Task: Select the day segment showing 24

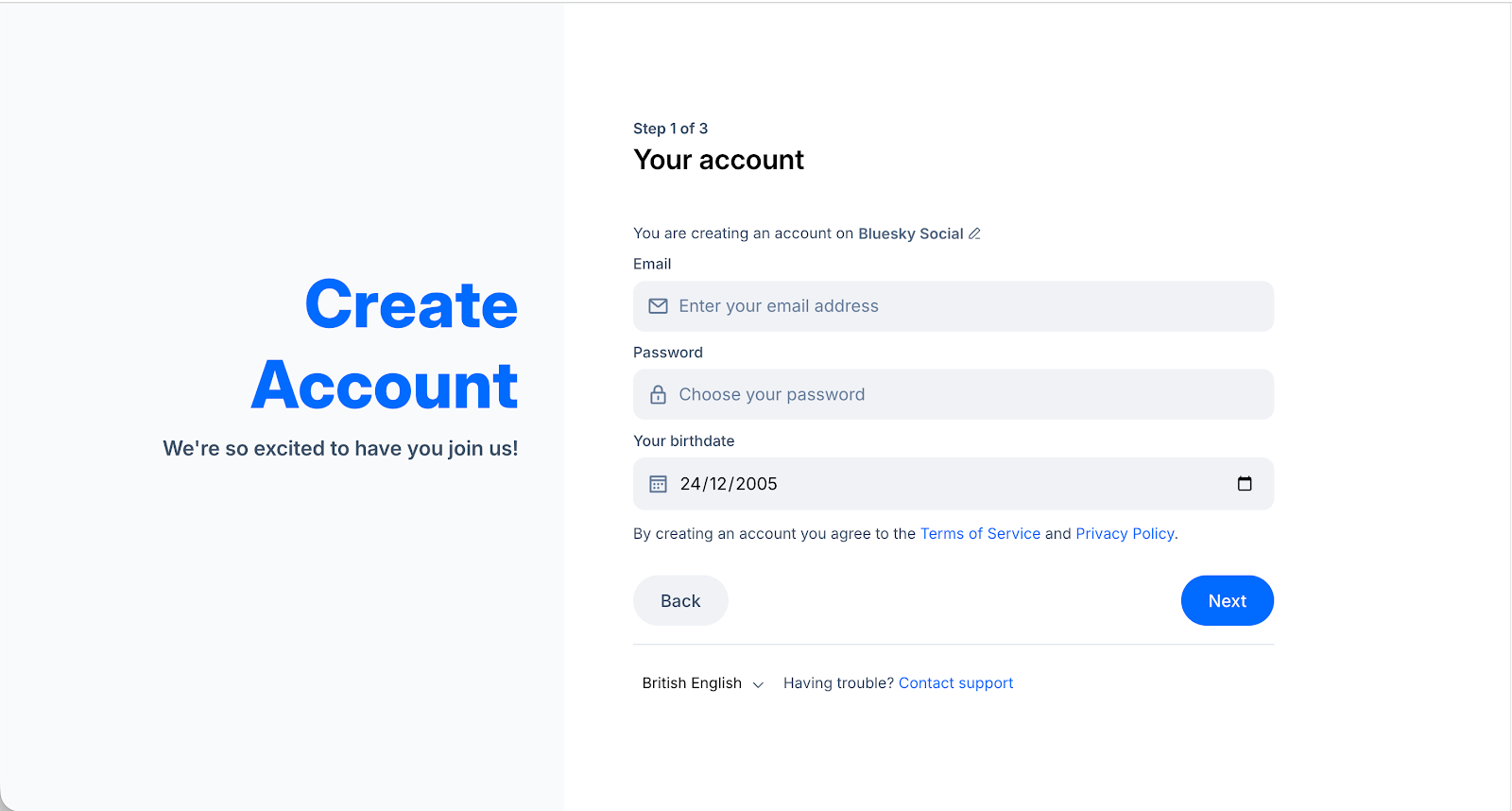Action: pos(693,483)
